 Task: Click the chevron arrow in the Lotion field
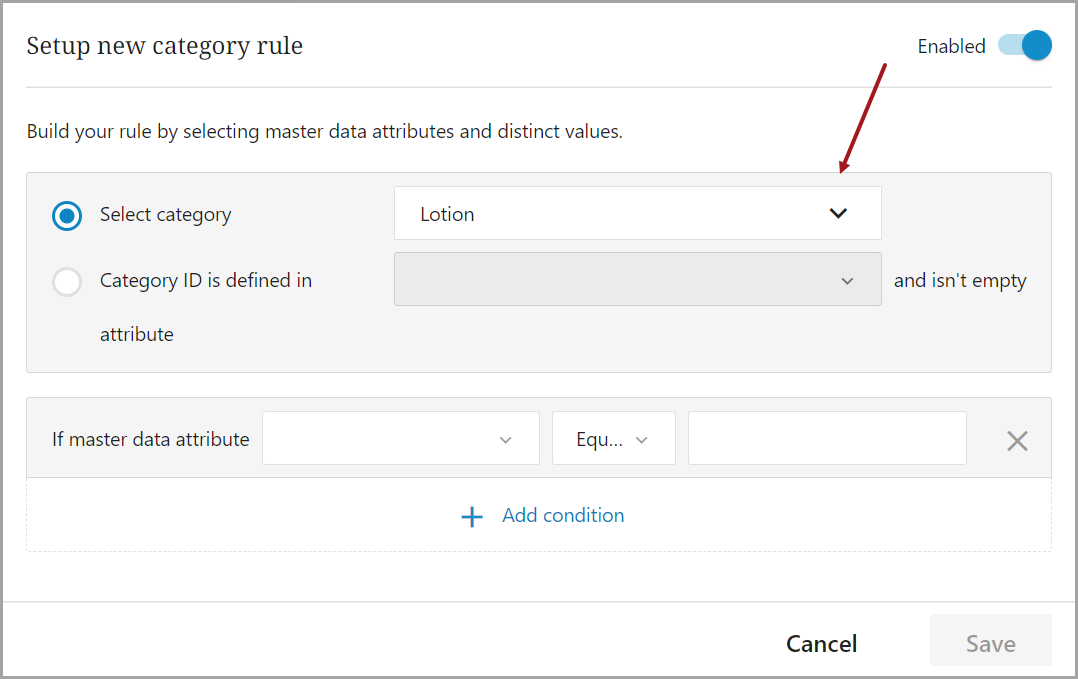838,213
